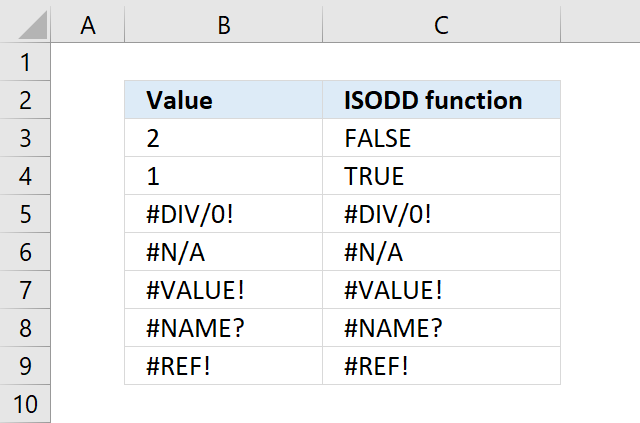Select column A header
This screenshot has width=640, height=423.
[x=88, y=24]
